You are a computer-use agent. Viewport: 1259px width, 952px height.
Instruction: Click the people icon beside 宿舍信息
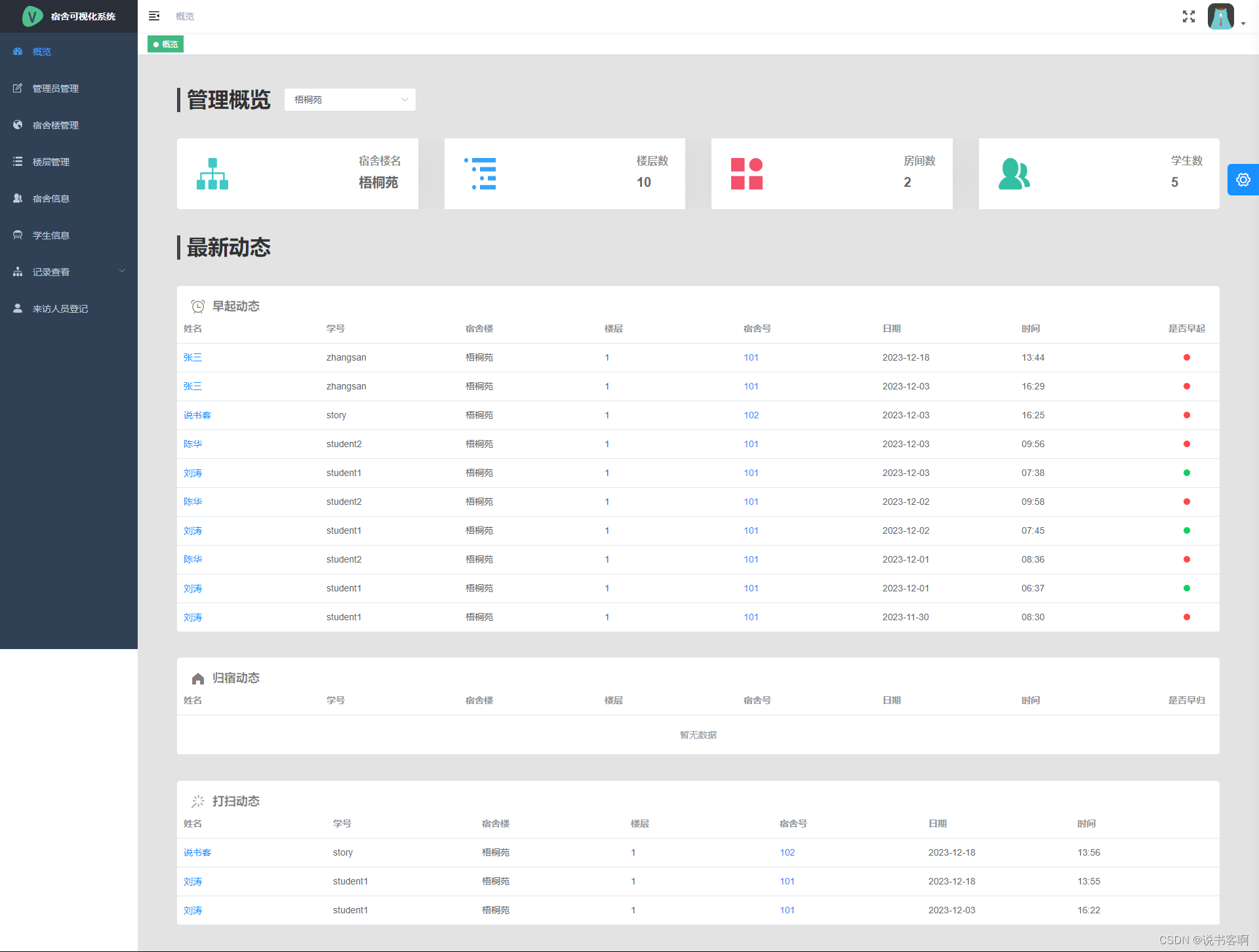coord(18,198)
